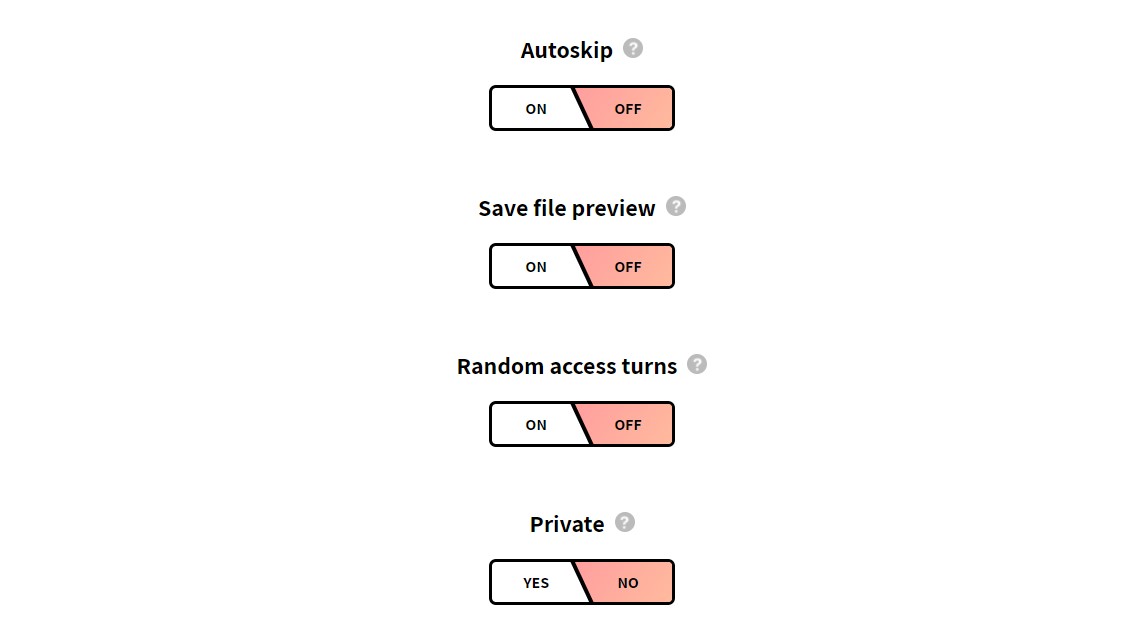The height and width of the screenshot is (638, 1144).
Task: Show help for Random access turns
Action: (x=697, y=364)
